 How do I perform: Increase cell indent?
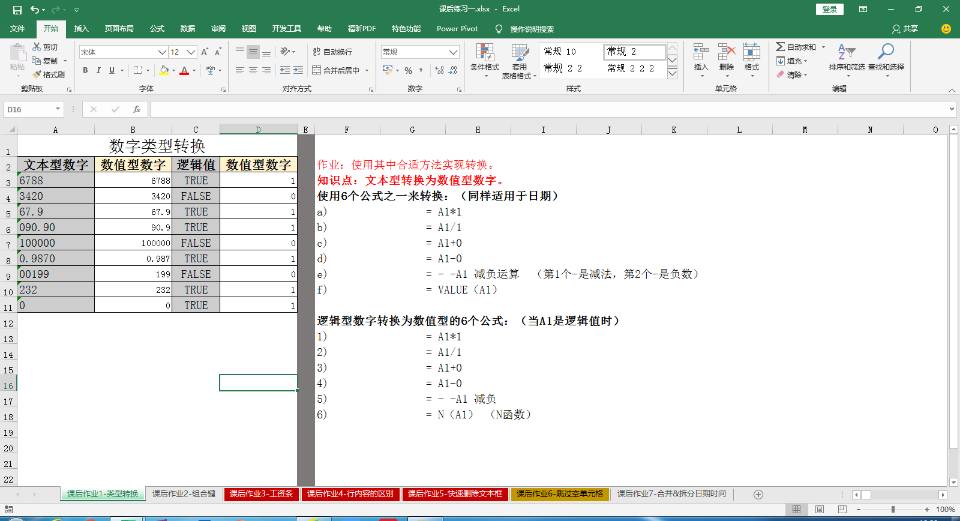pos(298,70)
